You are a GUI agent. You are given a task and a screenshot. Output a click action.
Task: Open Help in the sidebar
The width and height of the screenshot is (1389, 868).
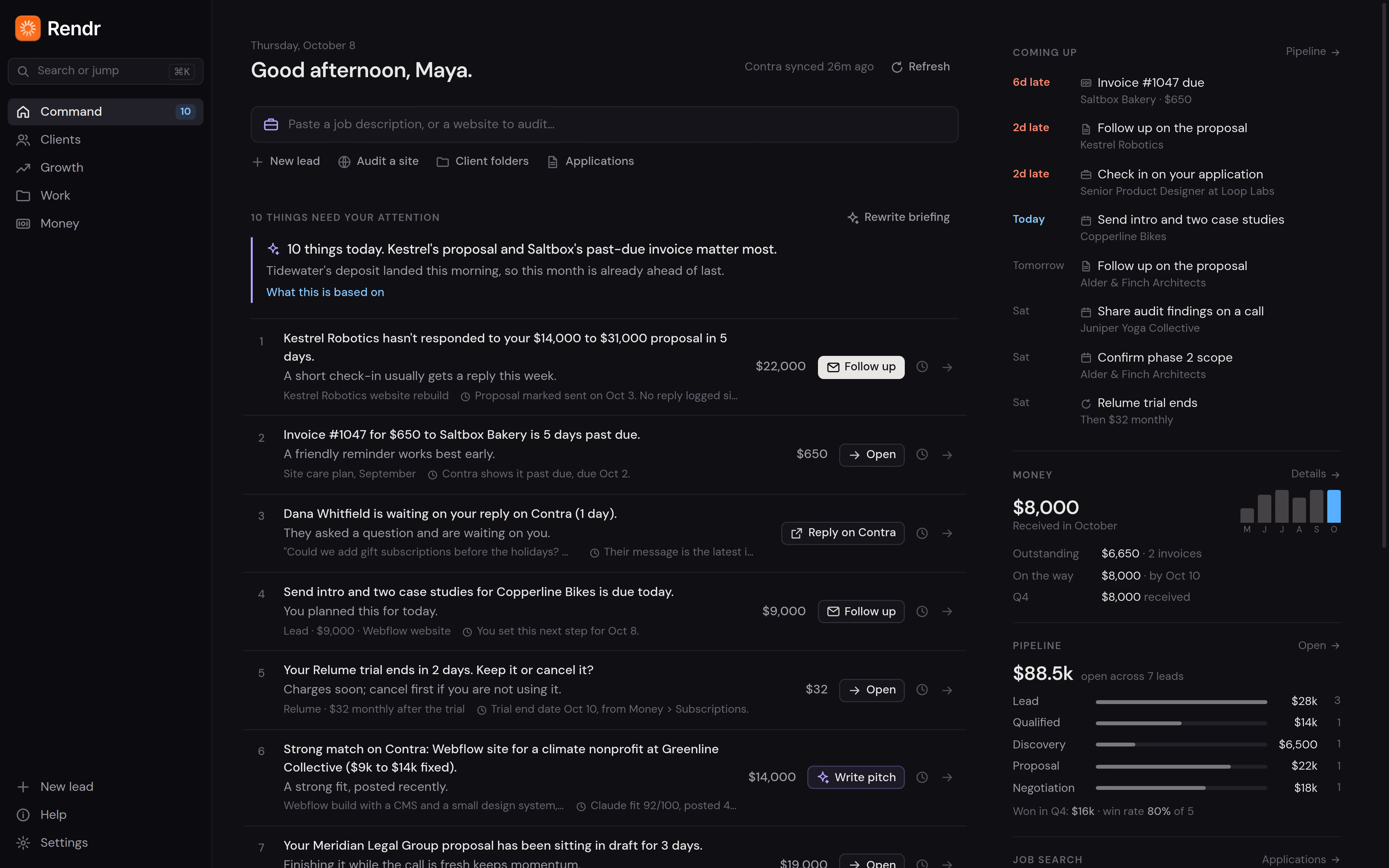105,815
